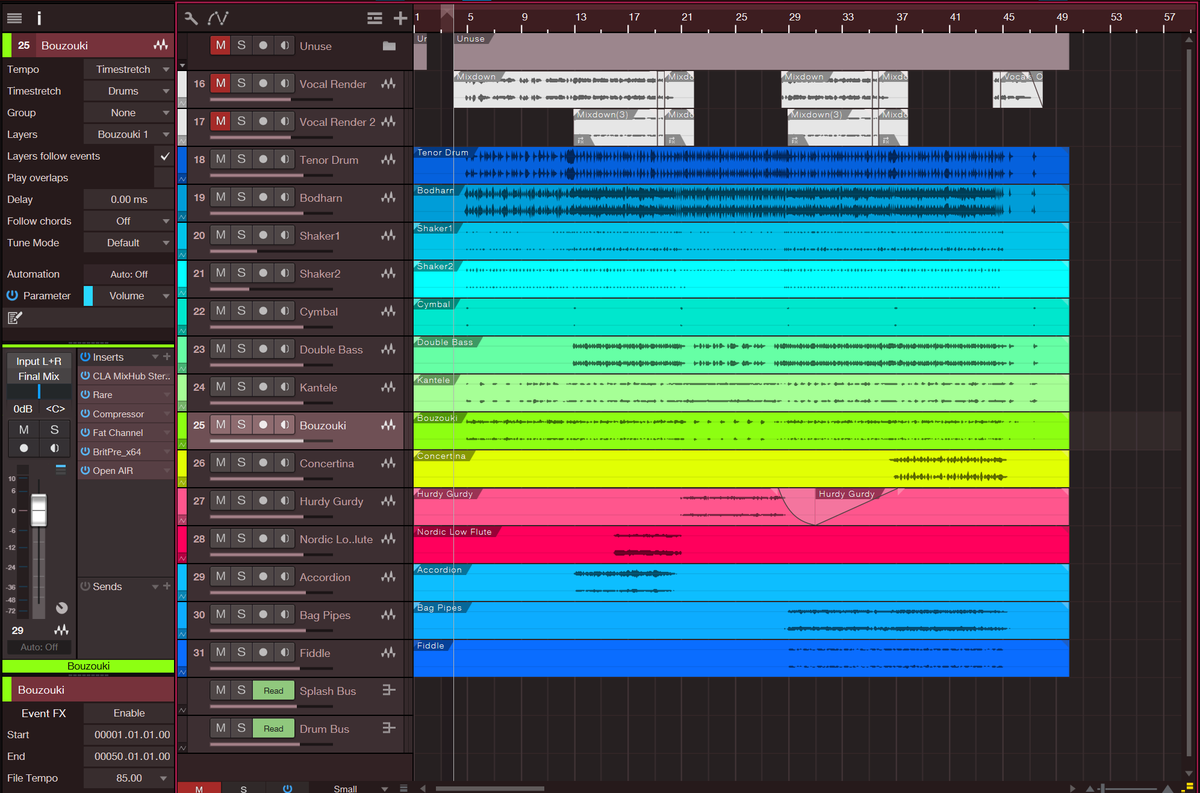Click the Fiddle track waveform icon
The width and height of the screenshot is (1200, 793).
pyautogui.click(x=388, y=653)
